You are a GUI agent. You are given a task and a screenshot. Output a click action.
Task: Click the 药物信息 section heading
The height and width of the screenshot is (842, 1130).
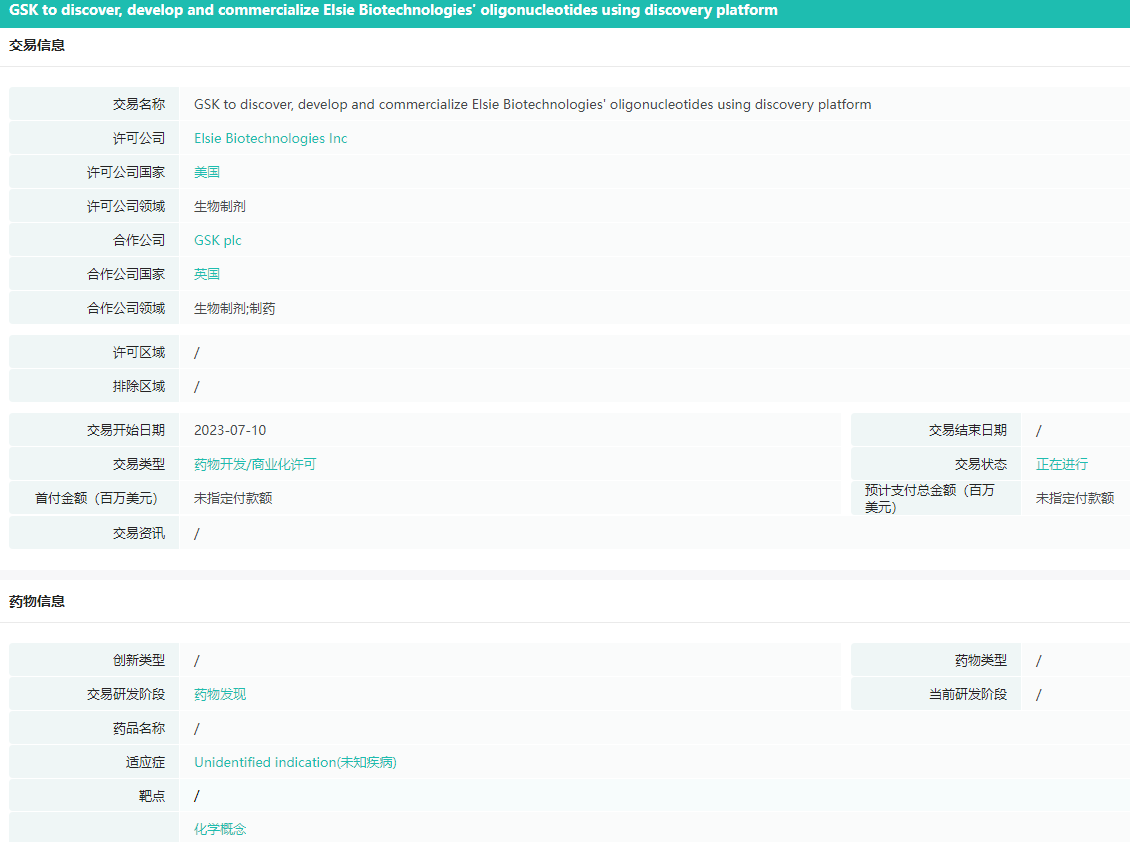37,601
